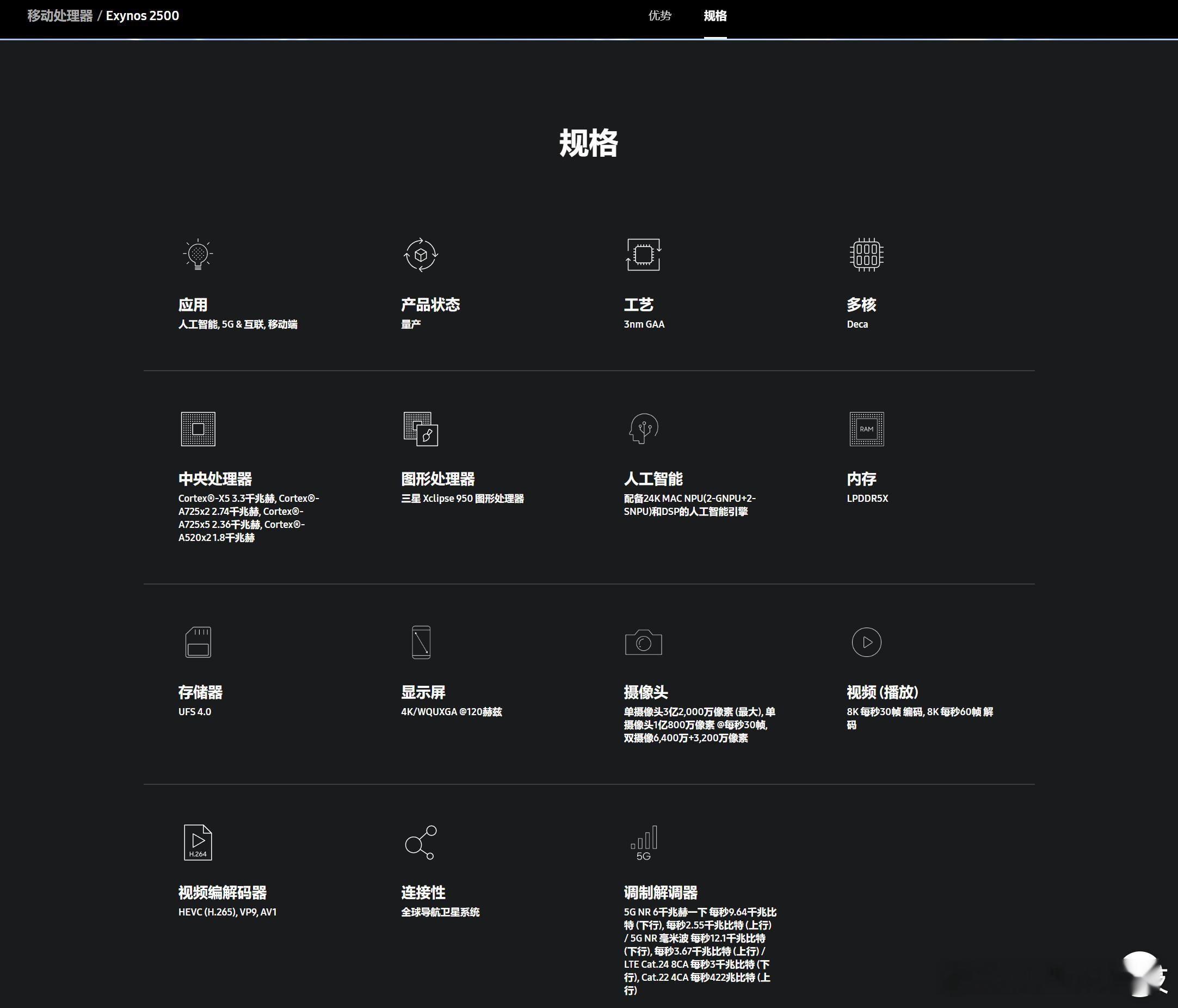Click the Exynos 2500 breadcrumb title
1178x1008 pixels.
pyautogui.click(x=142, y=16)
